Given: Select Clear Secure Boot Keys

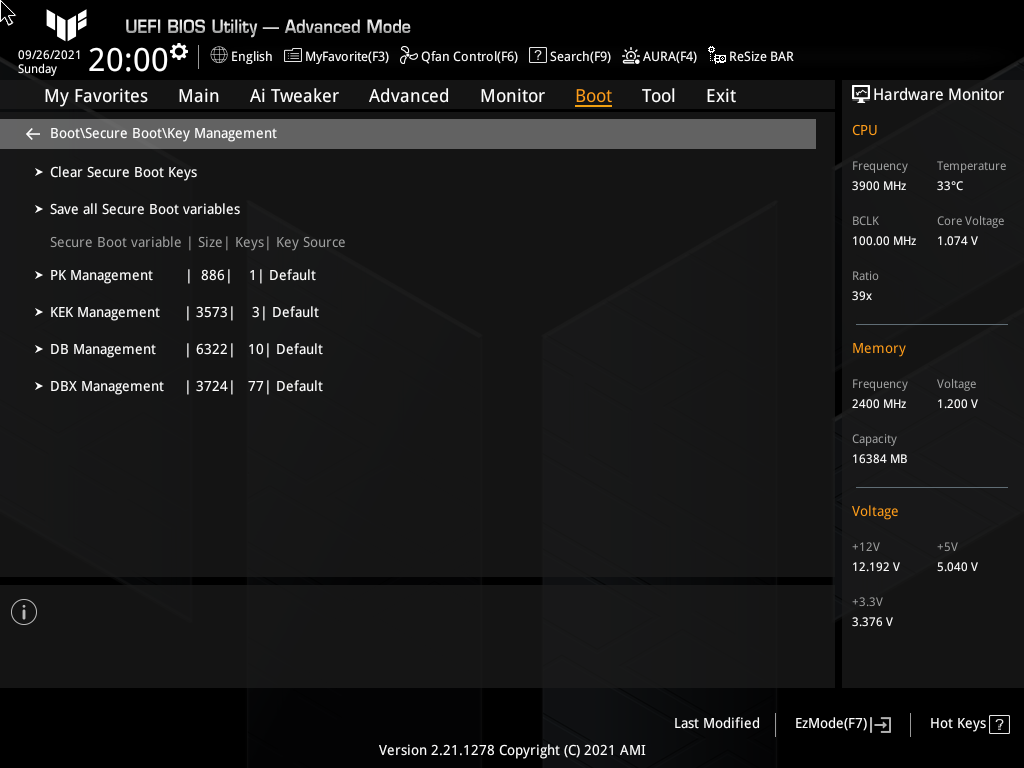Looking at the screenshot, I should 123,171.
